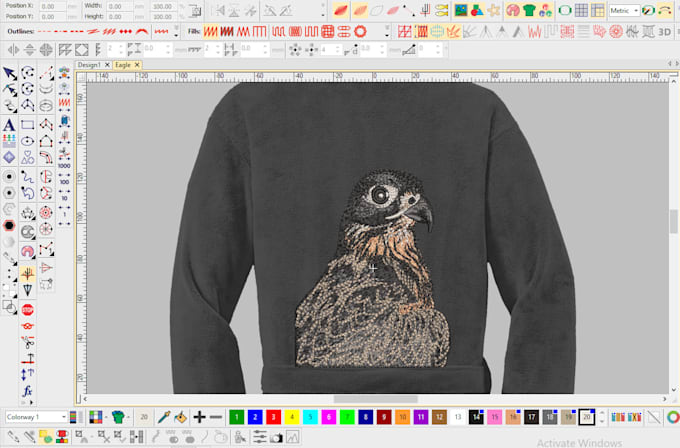Select the ring contour fill icon
Viewport: 680px width, 448px height.
tap(360, 31)
